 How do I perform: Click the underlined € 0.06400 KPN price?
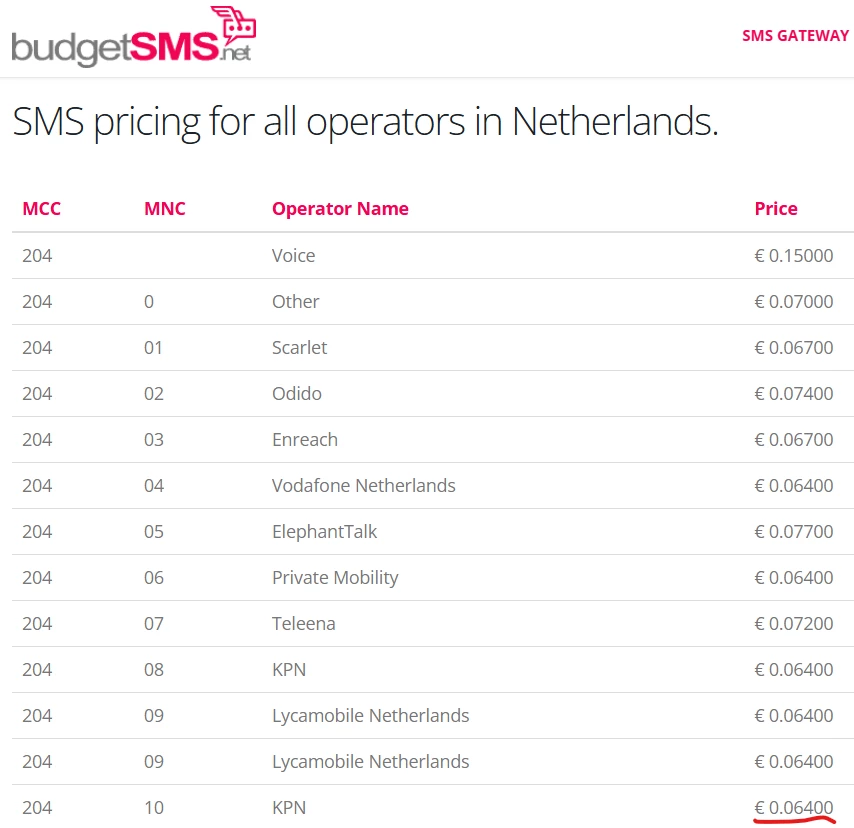coord(794,807)
